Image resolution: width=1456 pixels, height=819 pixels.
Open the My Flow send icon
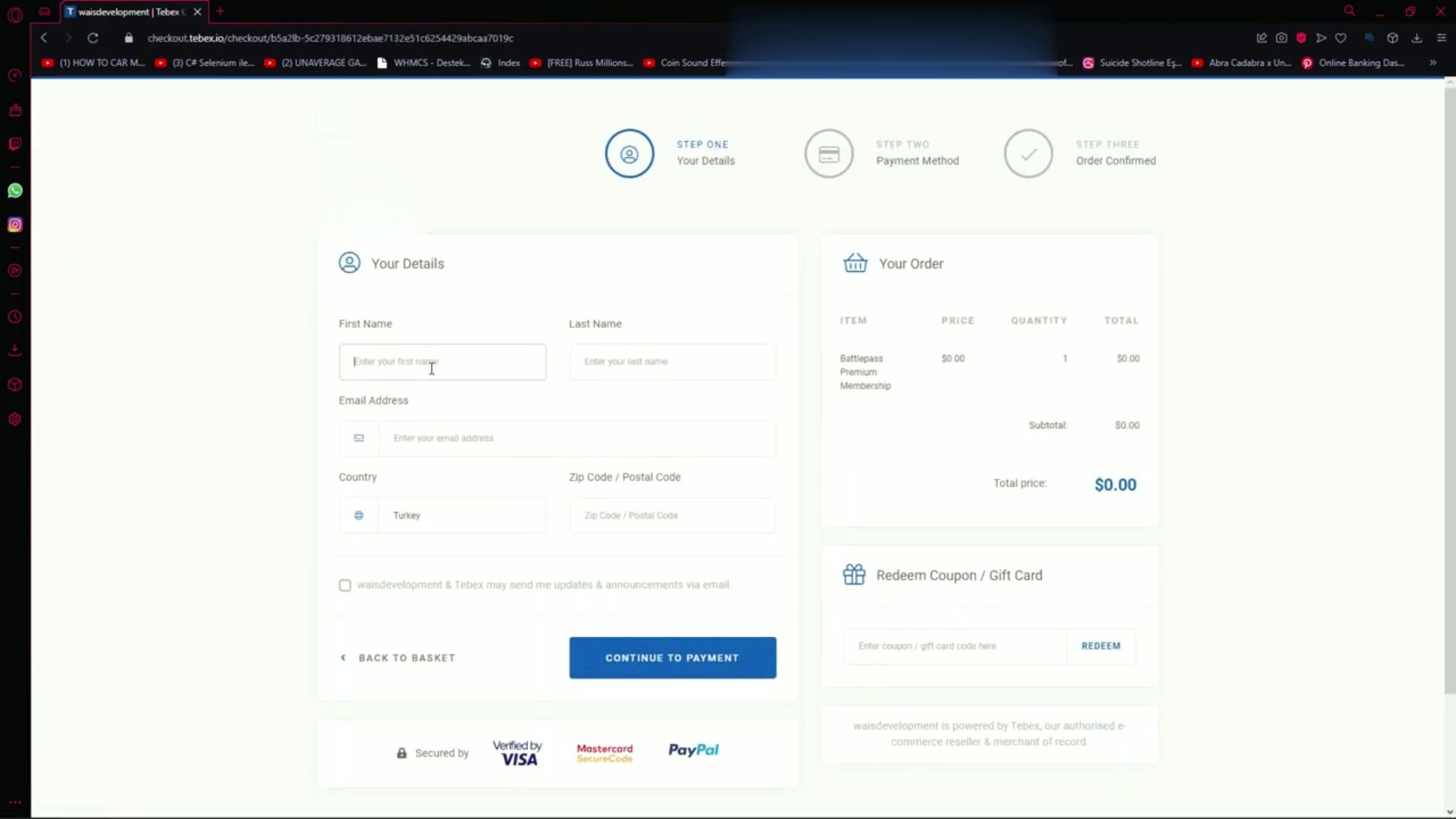click(1321, 38)
